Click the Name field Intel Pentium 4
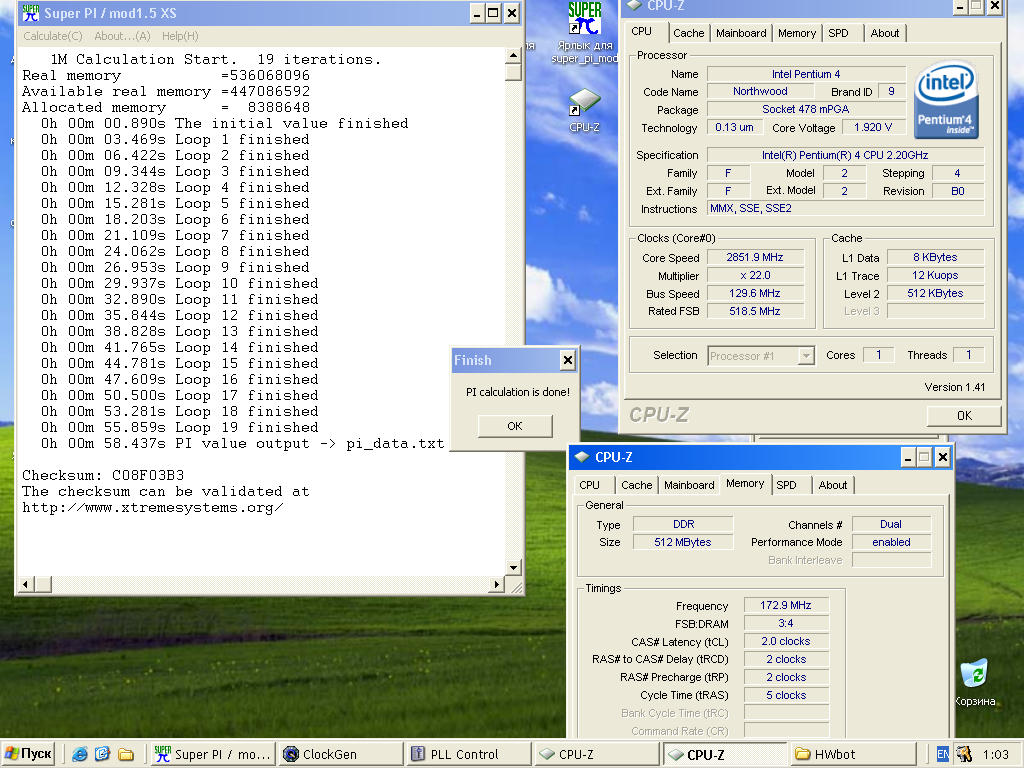Image resolution: width=1024 pixels, height=768 pixels. [806, 74]
